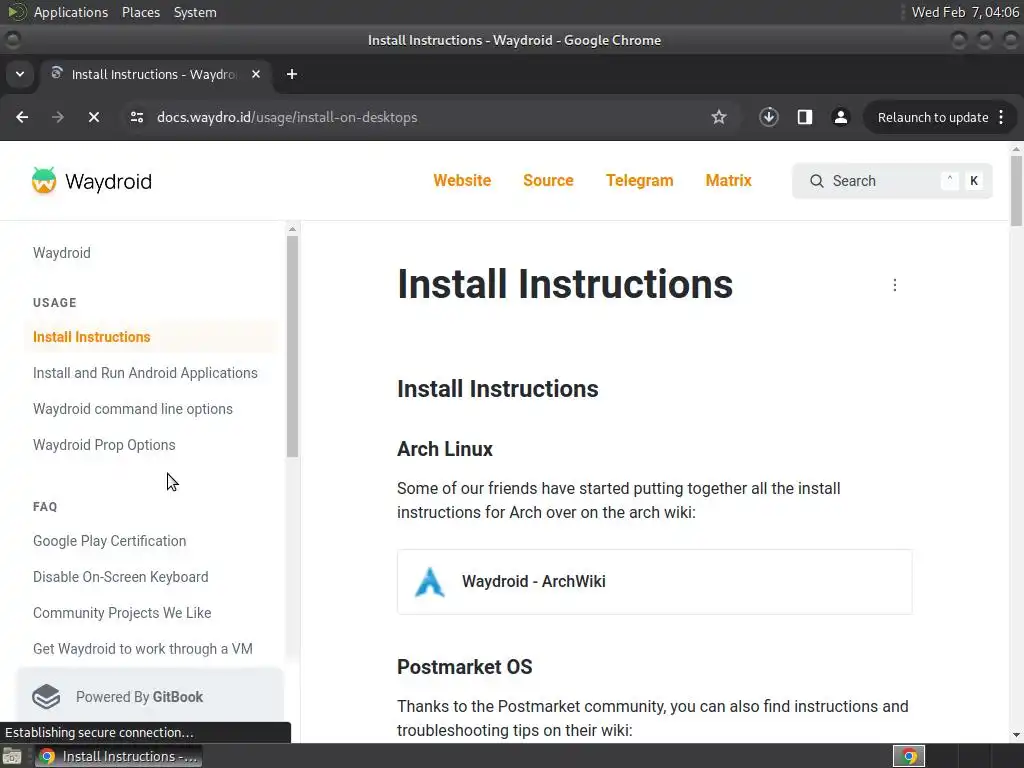Open the Waydroid - ArchWiki card
1024x768 pixels.
point(654,582)
